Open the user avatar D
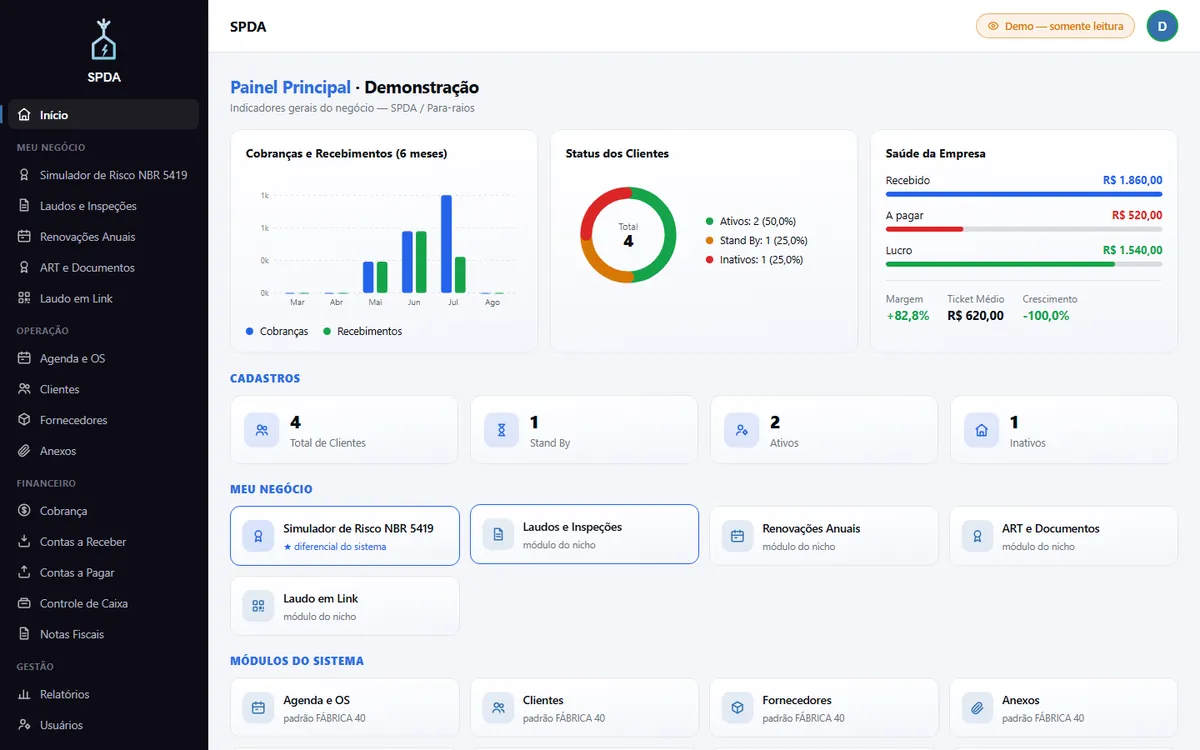This screenshot has height=750, width=1200. [x=1162, y=26]
